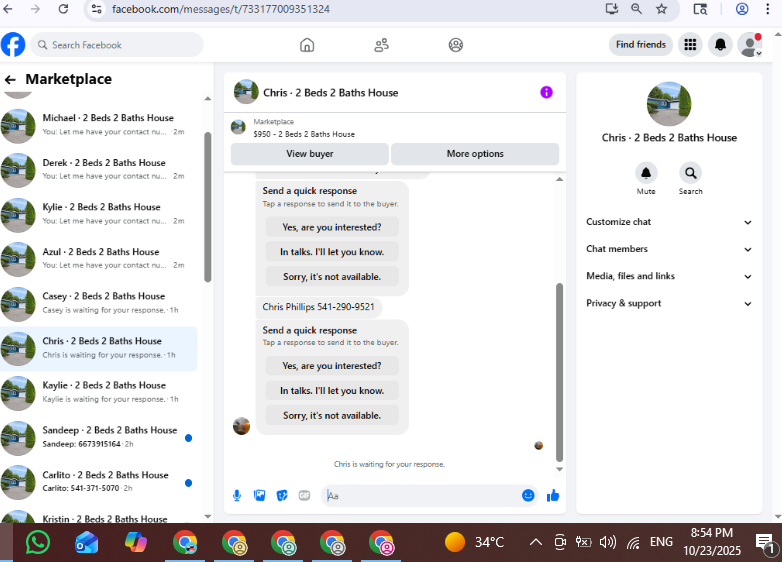The height and width of the screenshot is (562, 782).
Task: Click the browser address bar URL
Action: [220, 9]
